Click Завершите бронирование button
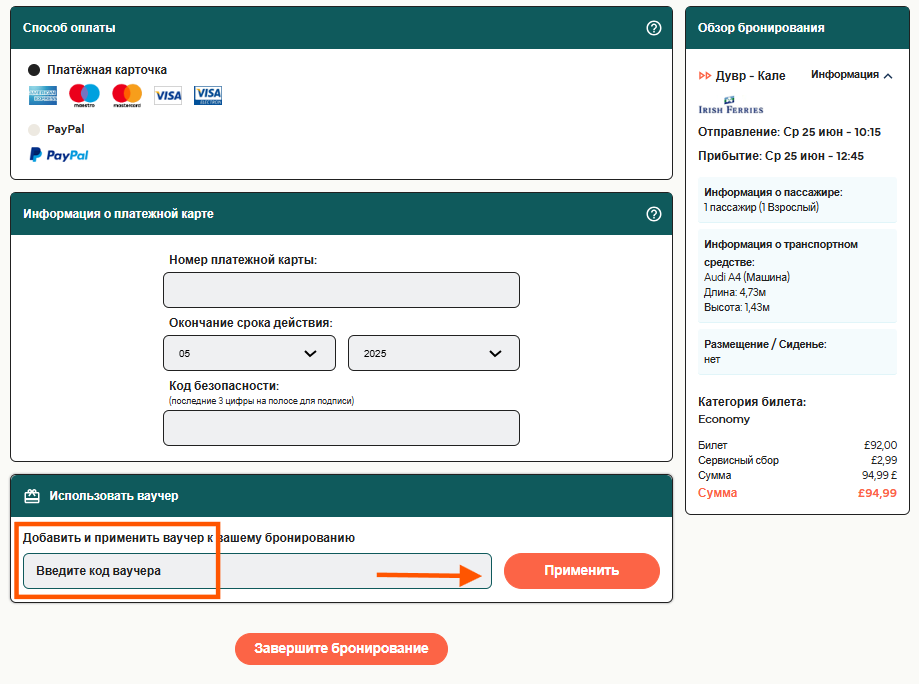 [341, 649]
